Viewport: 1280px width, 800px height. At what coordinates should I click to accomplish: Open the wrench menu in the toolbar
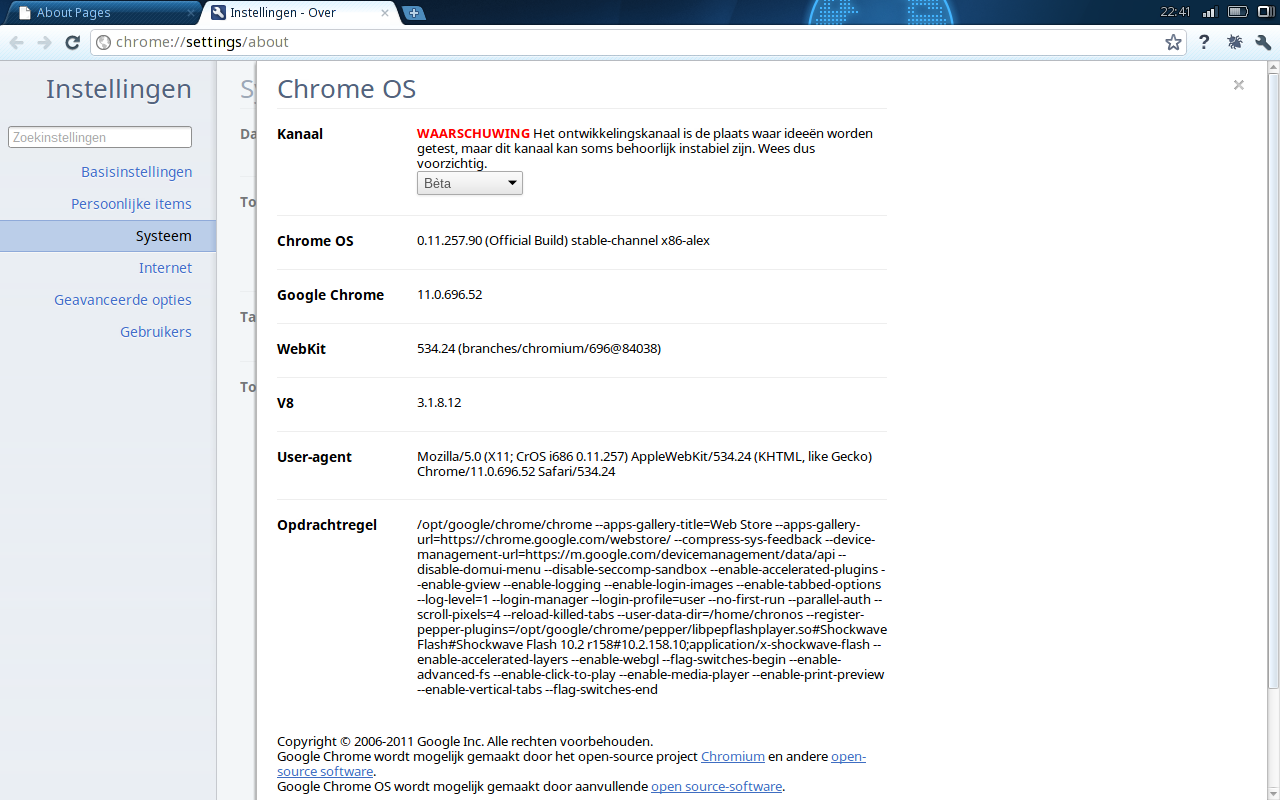(1263, 42)
